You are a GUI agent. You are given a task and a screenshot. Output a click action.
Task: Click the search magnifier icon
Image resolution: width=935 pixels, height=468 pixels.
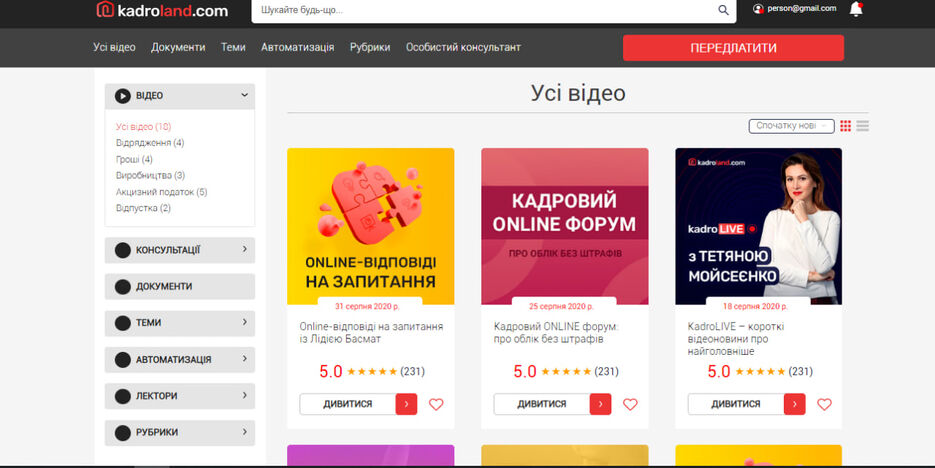[724, 10]
